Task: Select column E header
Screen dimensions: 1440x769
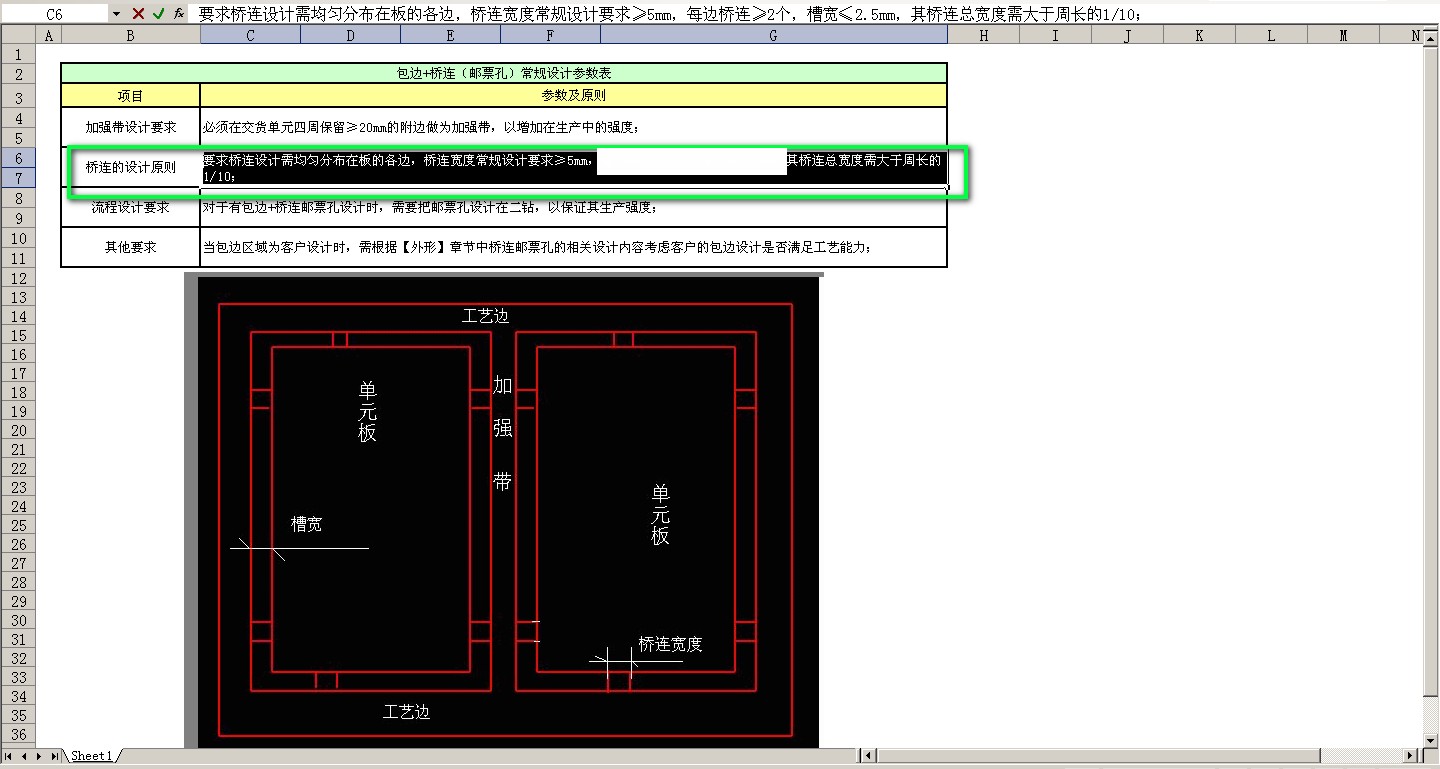Action: (x=450, y=35)
